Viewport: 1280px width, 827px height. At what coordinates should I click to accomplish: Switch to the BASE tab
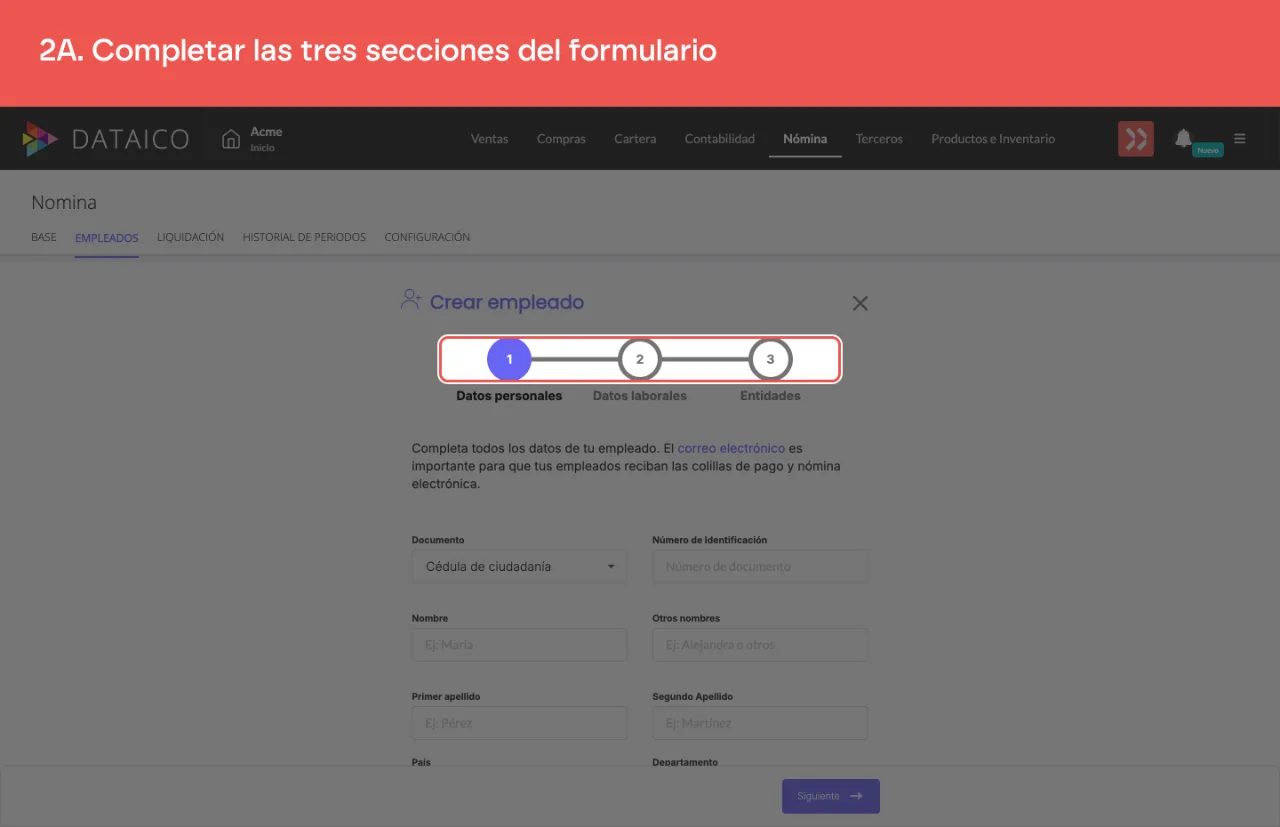pos(44,237)
